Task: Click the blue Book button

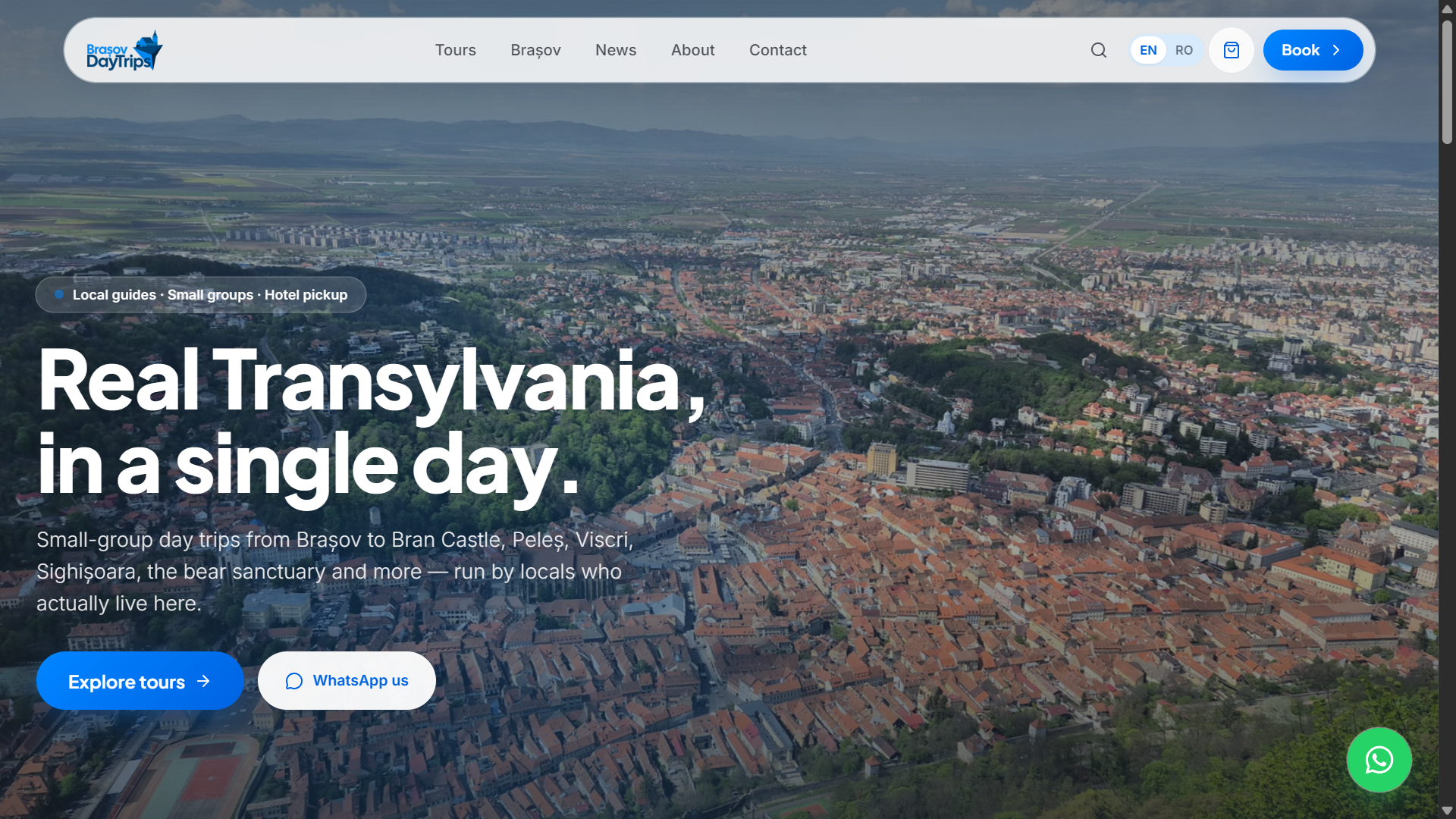Action: [x=1313, y=50]
